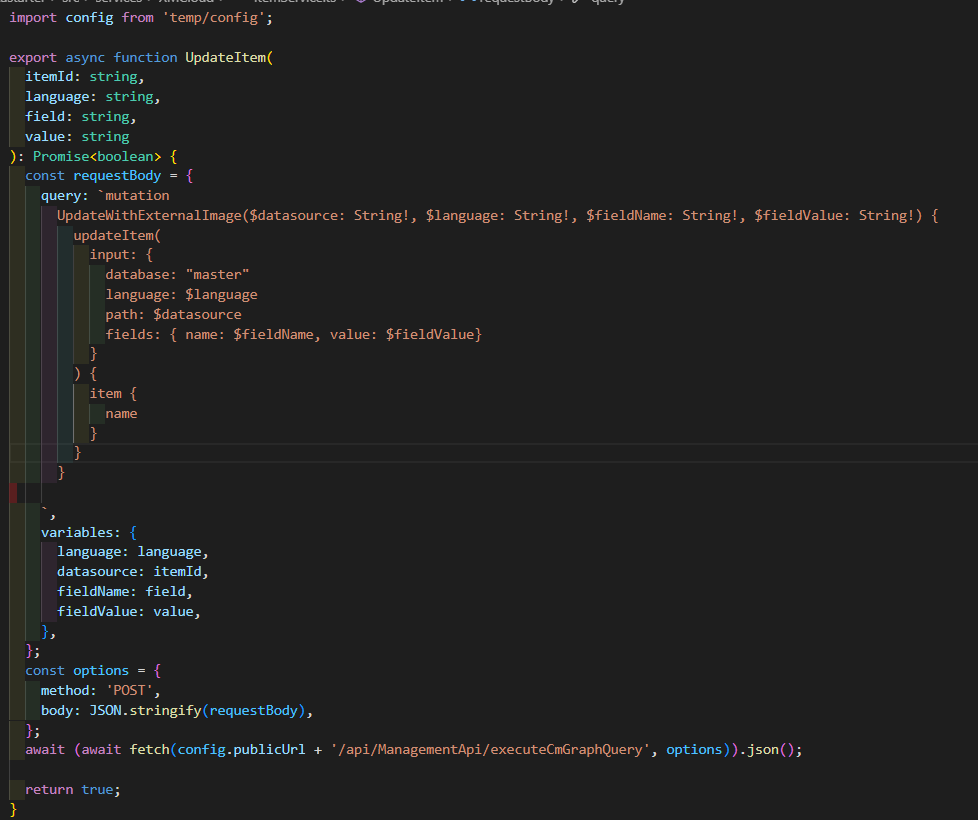Click the variables property key
The width and height of the screenshot is (978, 820).
point(81,532)
